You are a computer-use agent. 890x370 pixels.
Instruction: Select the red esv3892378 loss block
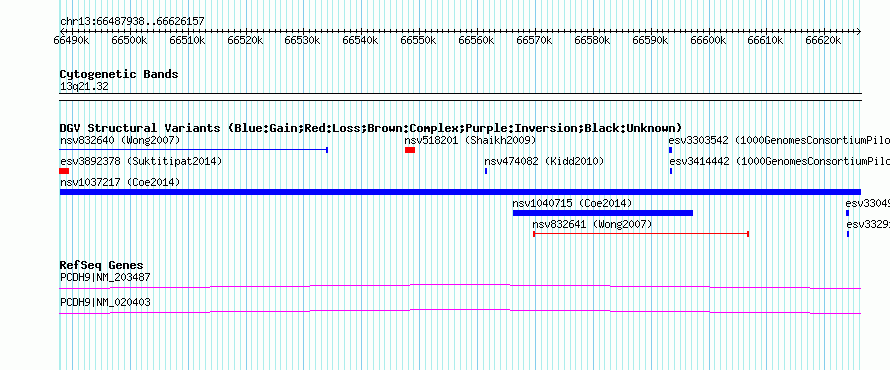point(64,171)
